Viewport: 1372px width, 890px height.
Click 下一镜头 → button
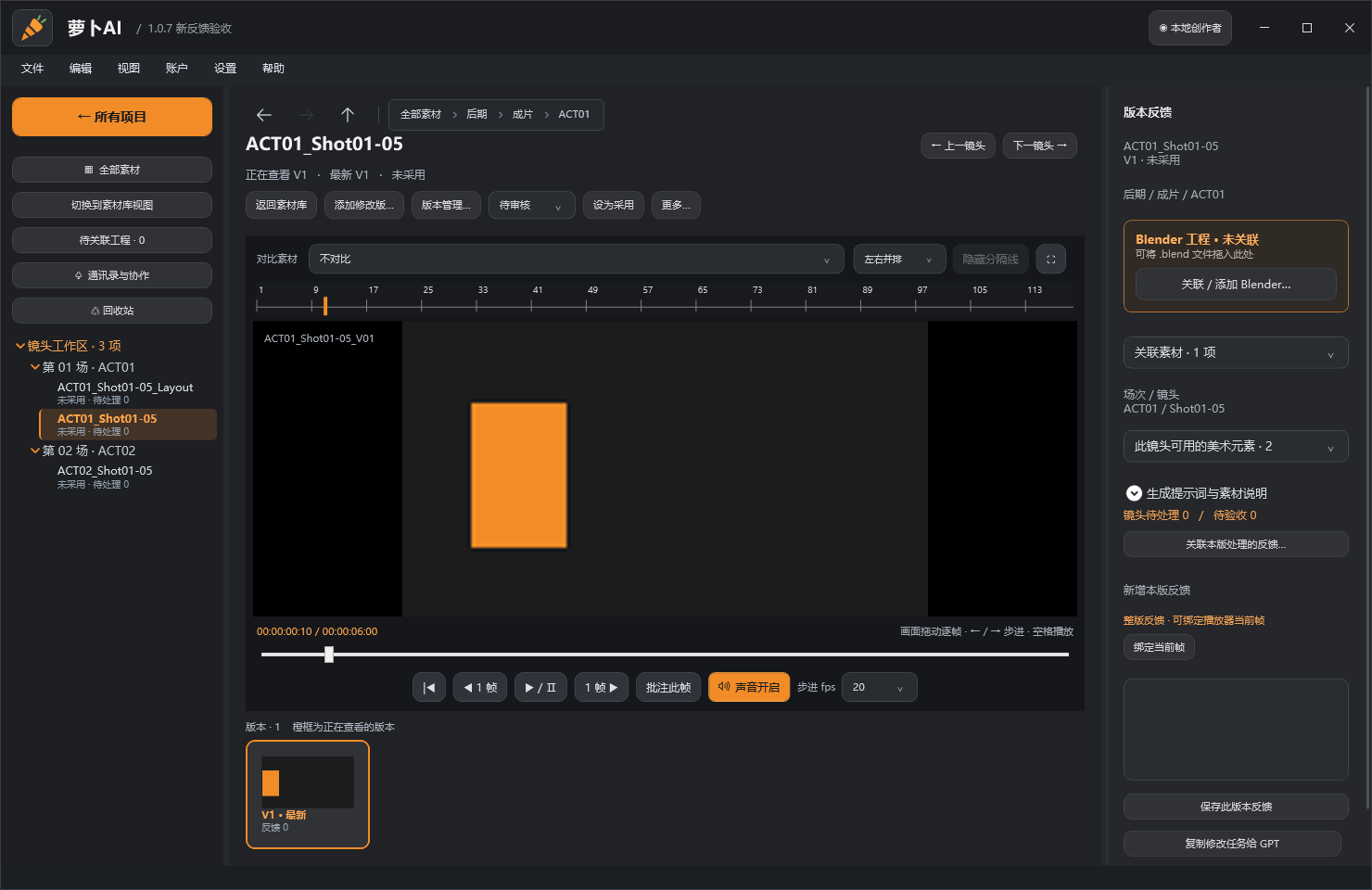click(1039, 146)
